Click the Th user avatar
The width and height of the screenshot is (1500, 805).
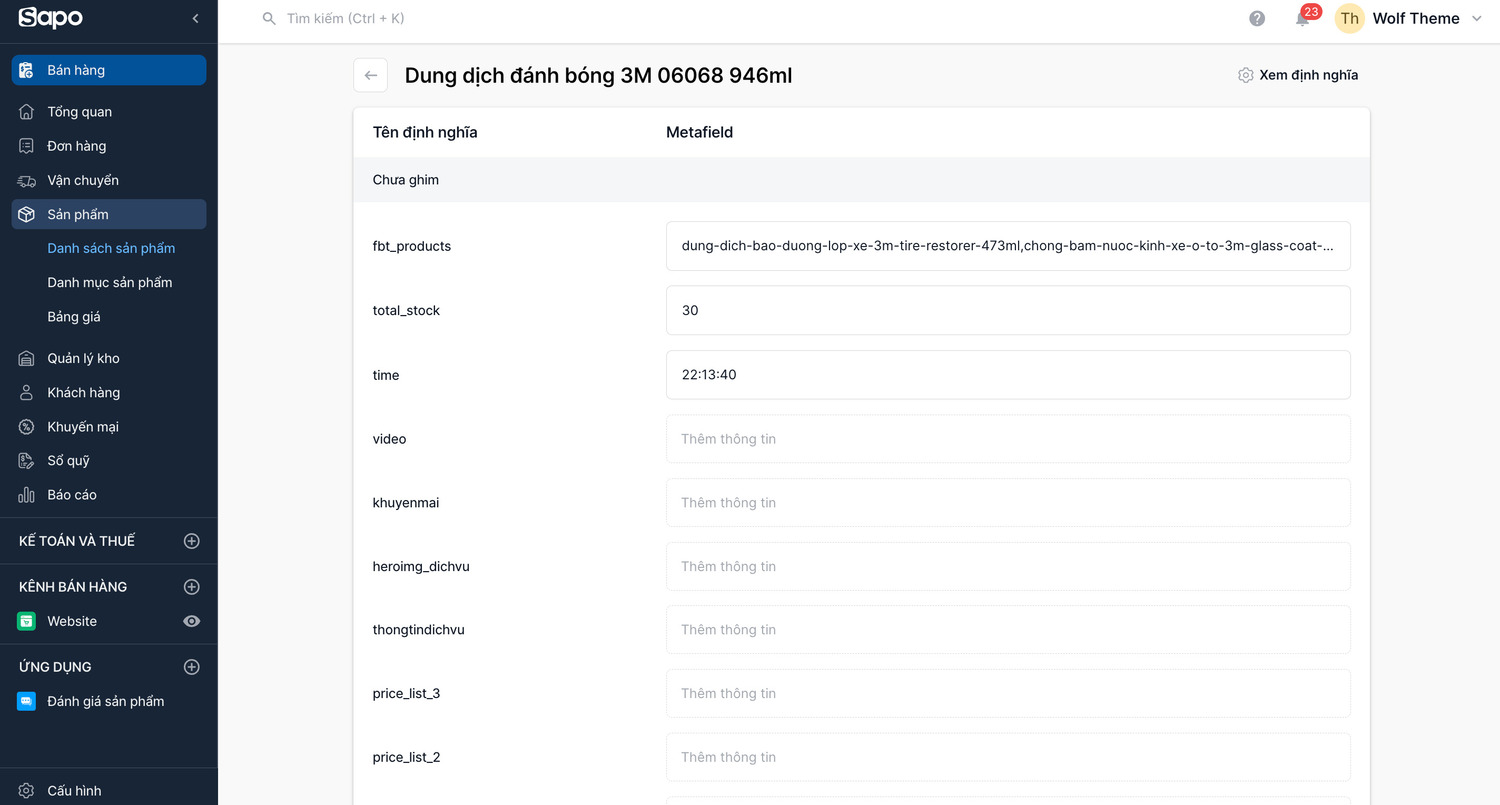(x=1350, y=18)
